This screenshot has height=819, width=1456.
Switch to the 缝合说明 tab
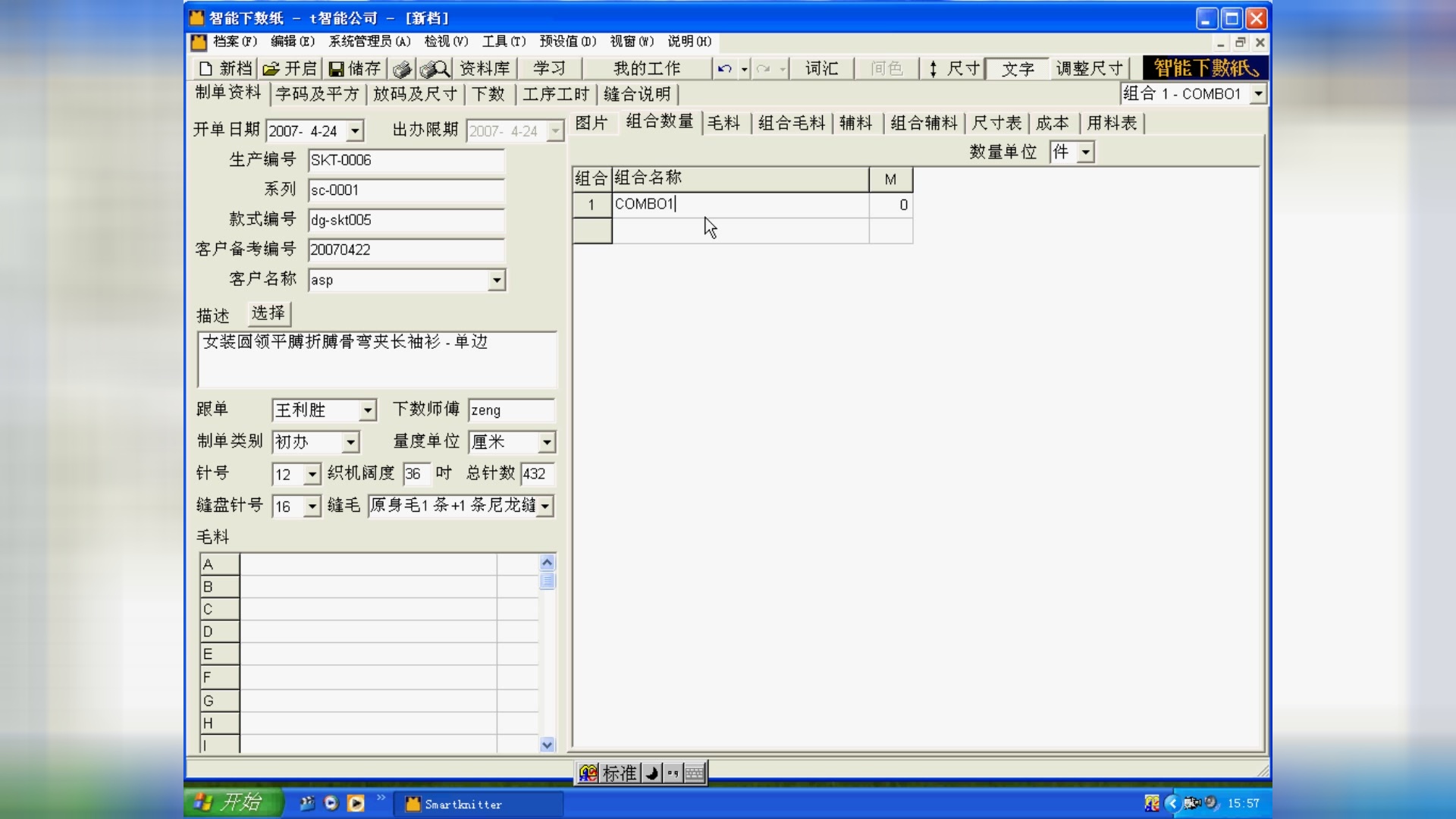point(637,94)
